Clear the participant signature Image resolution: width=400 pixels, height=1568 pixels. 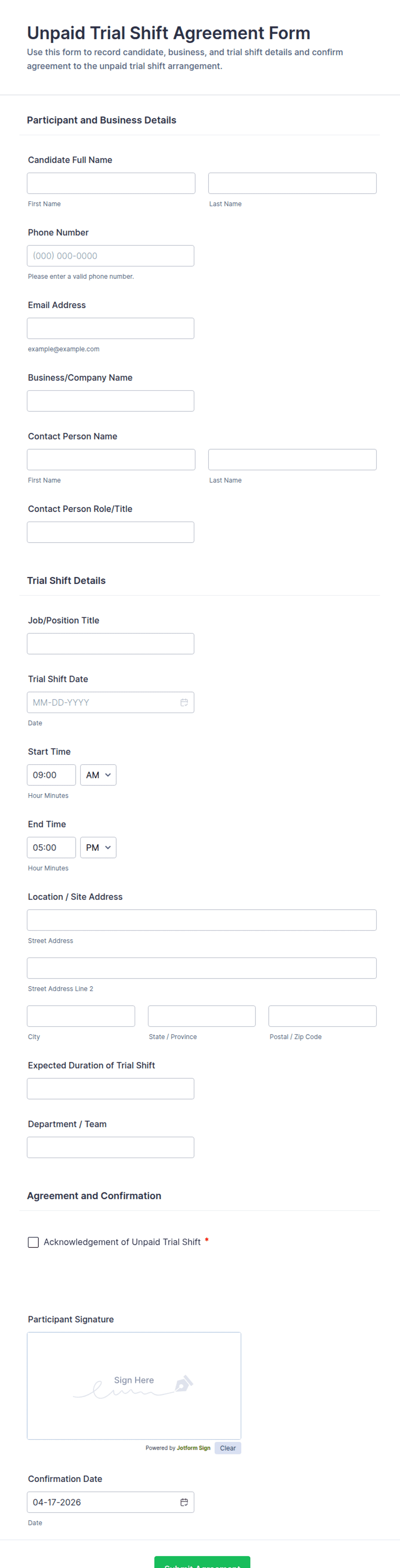pyautogui.click(x=228, y=1448)
